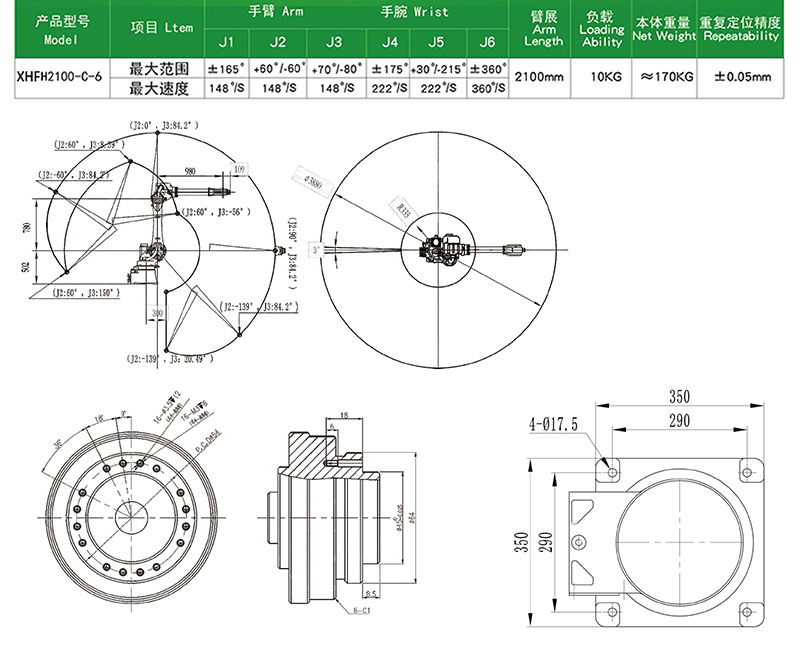Viewport: 800px width, 665px height.
Task: Click the 10KG loading ability cell
Action: [x=601, y=78]
